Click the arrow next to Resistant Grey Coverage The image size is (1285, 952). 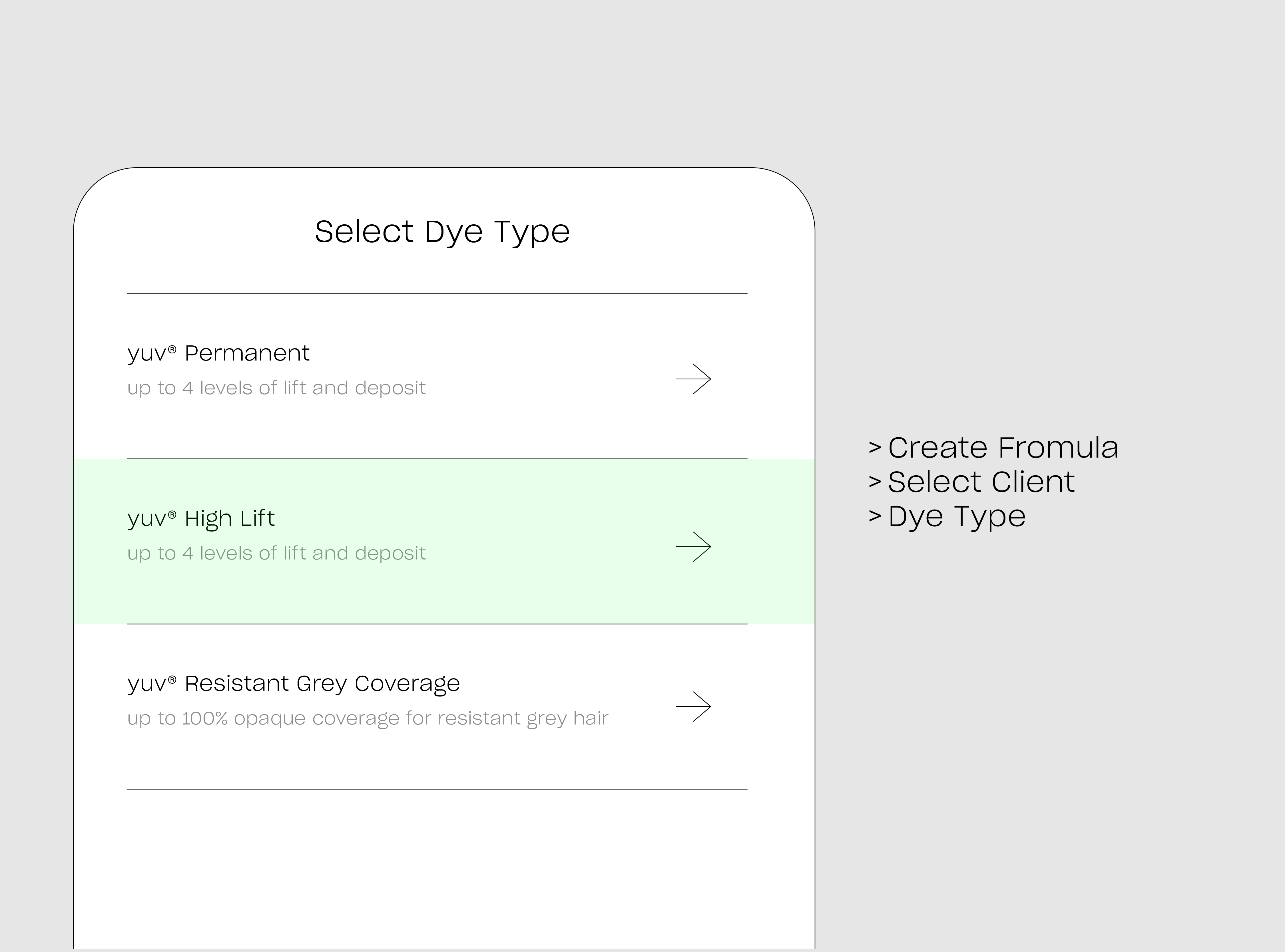(694, 707)
